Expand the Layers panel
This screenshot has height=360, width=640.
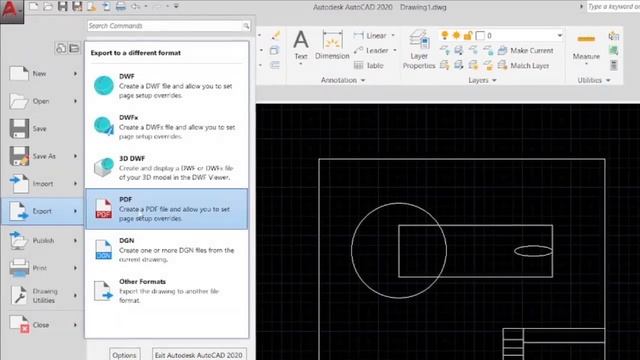tap(482, 80)
